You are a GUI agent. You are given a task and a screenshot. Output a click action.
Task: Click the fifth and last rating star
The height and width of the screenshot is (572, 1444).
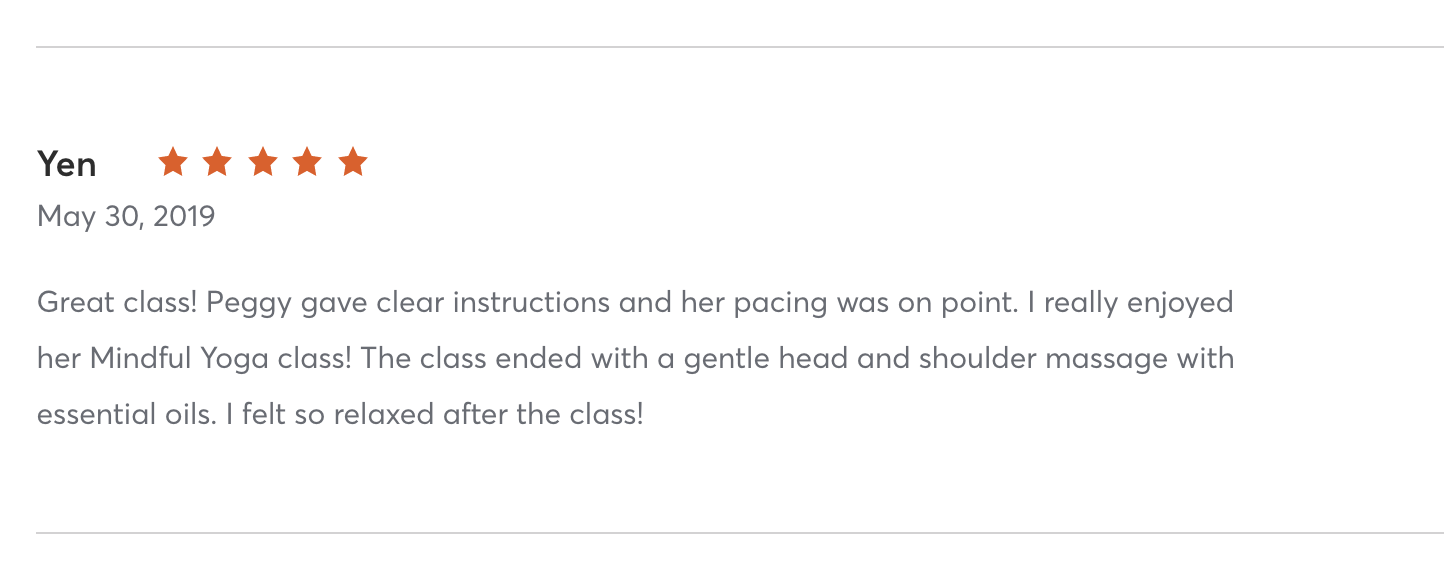tap(352, 161)
